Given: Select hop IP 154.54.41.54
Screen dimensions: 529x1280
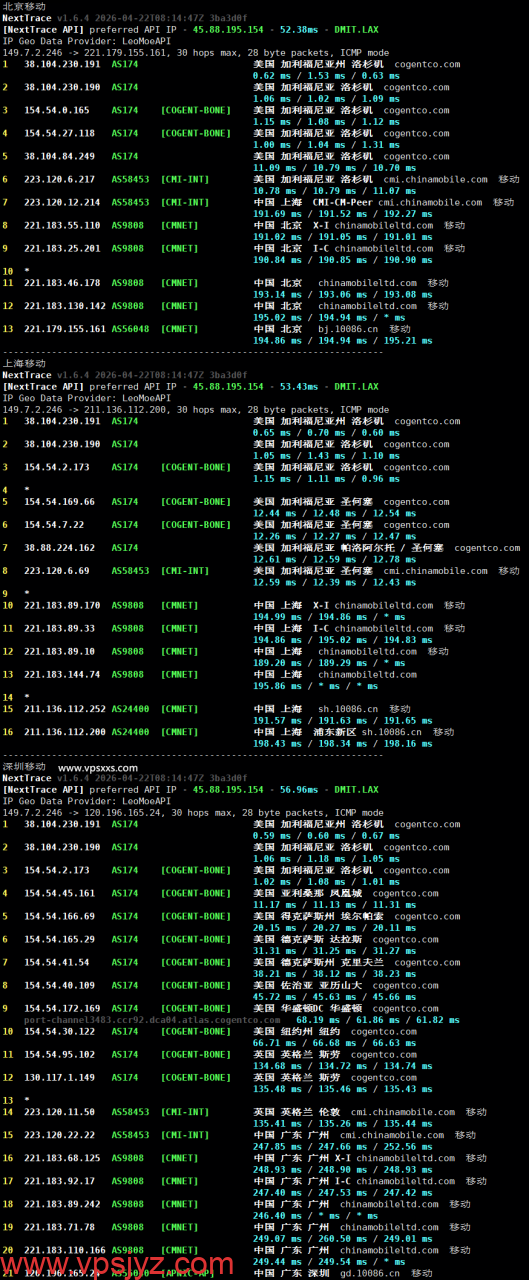Looking at the screenshot, I should (57, 963).
